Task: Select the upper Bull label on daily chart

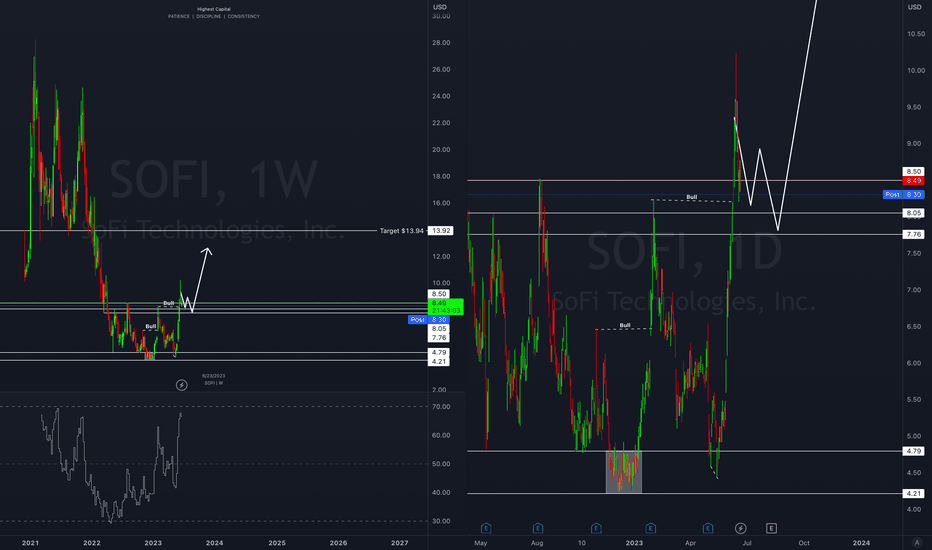Action: tap(692, 197)
